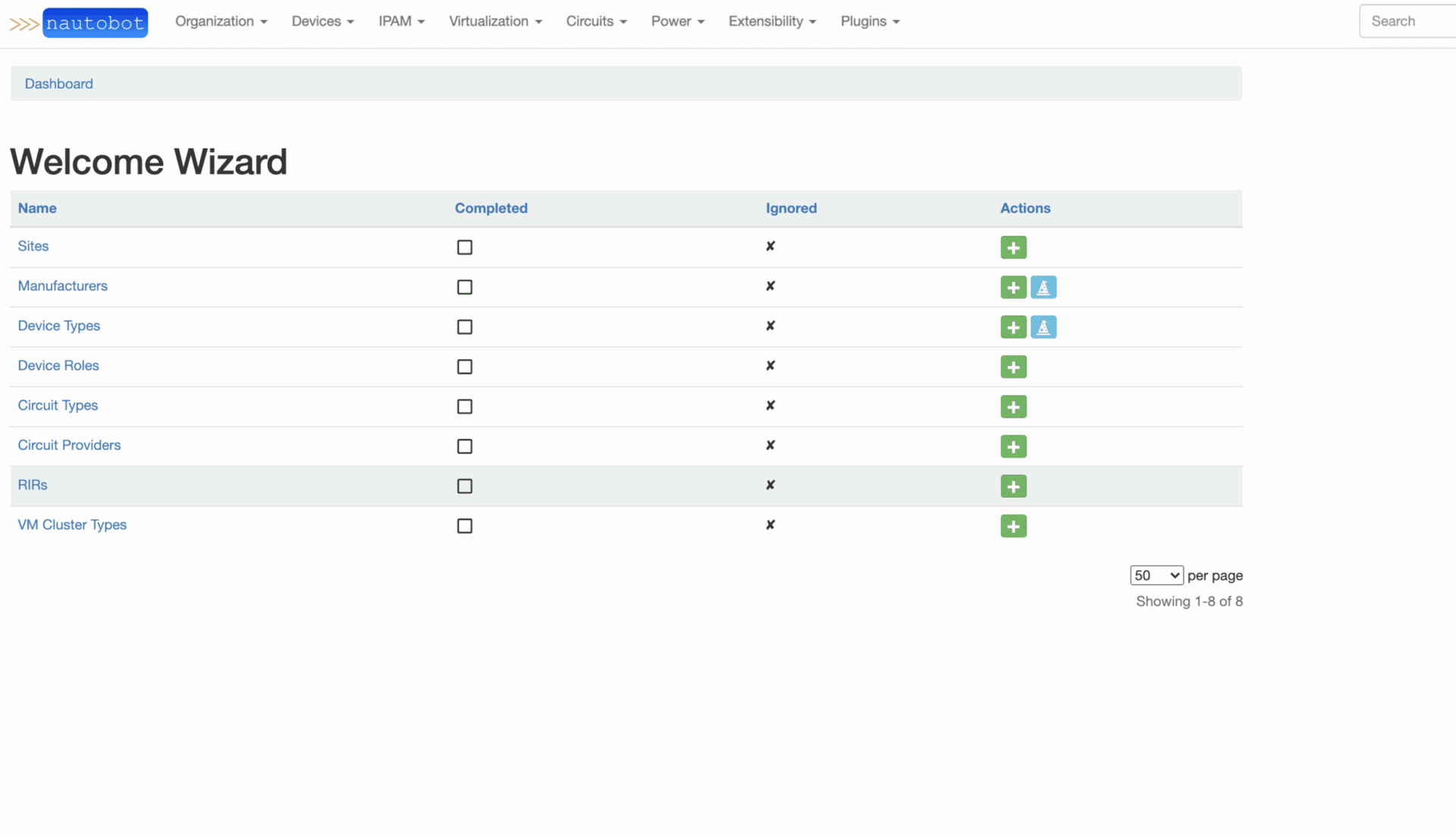Click the green add button for Sites

[1013, 247]
